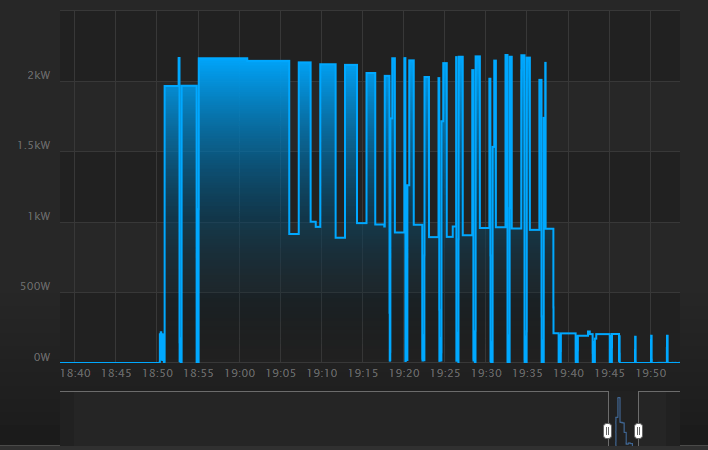This screenshot has width=708, height=450.
Task: Click the 19:45 time axis label
Action: coord(609,373)
